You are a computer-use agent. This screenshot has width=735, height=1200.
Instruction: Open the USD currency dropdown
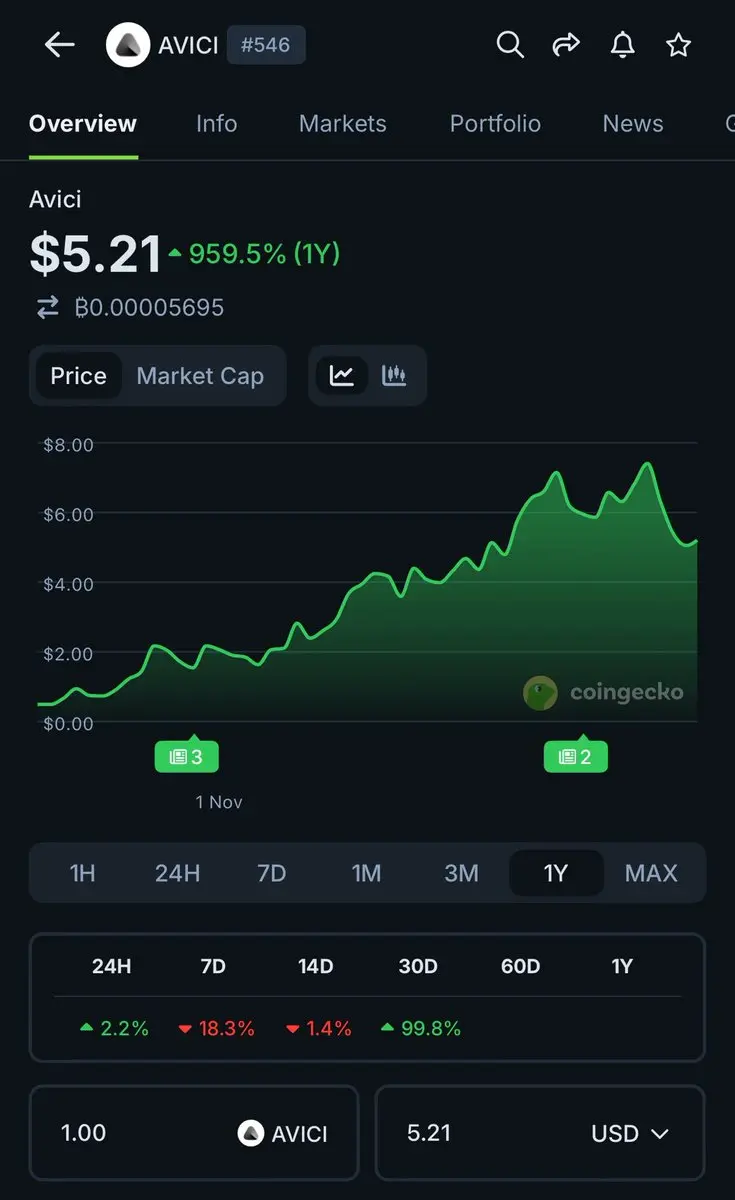[630, 1133]
